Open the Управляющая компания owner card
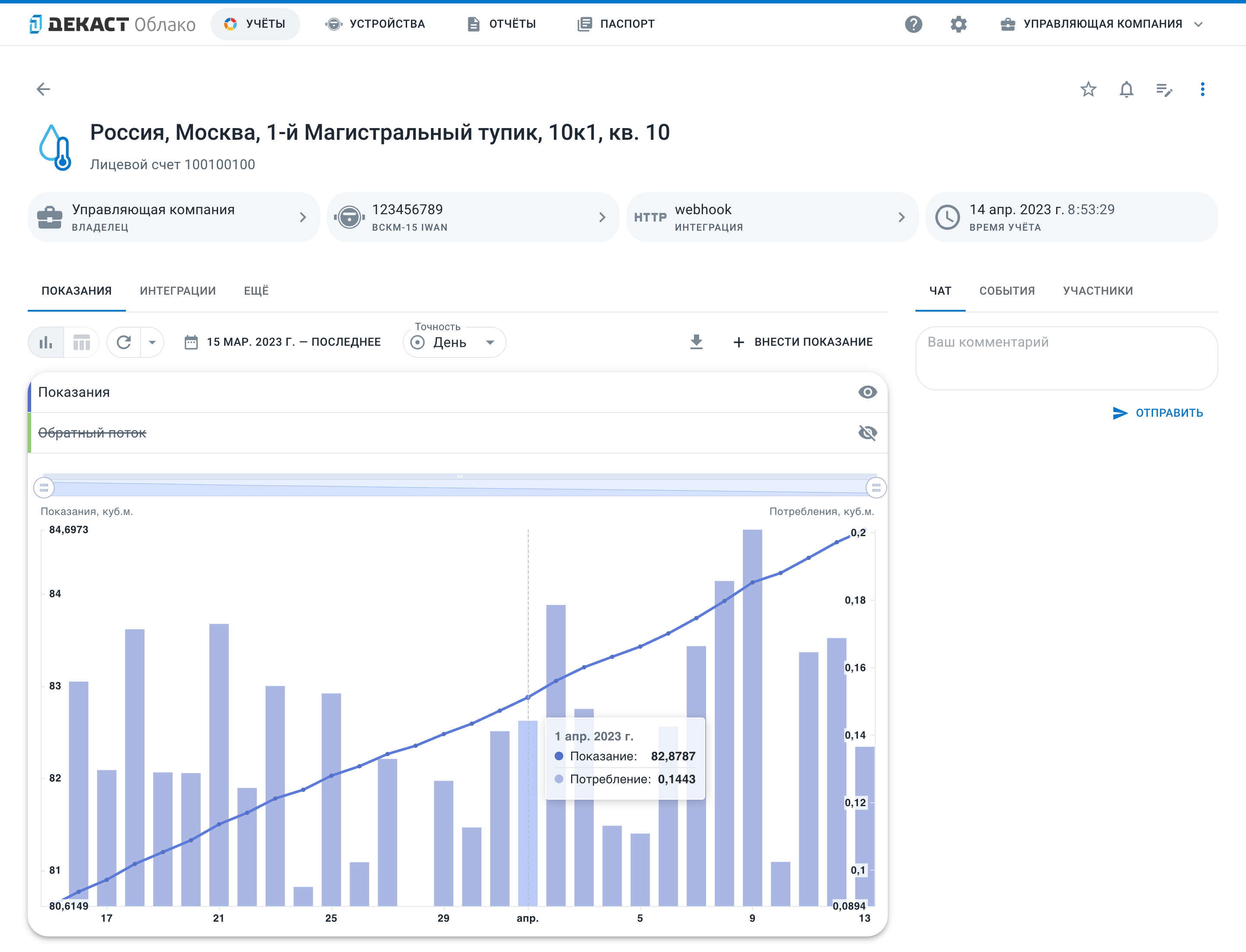 click(173, 217)
